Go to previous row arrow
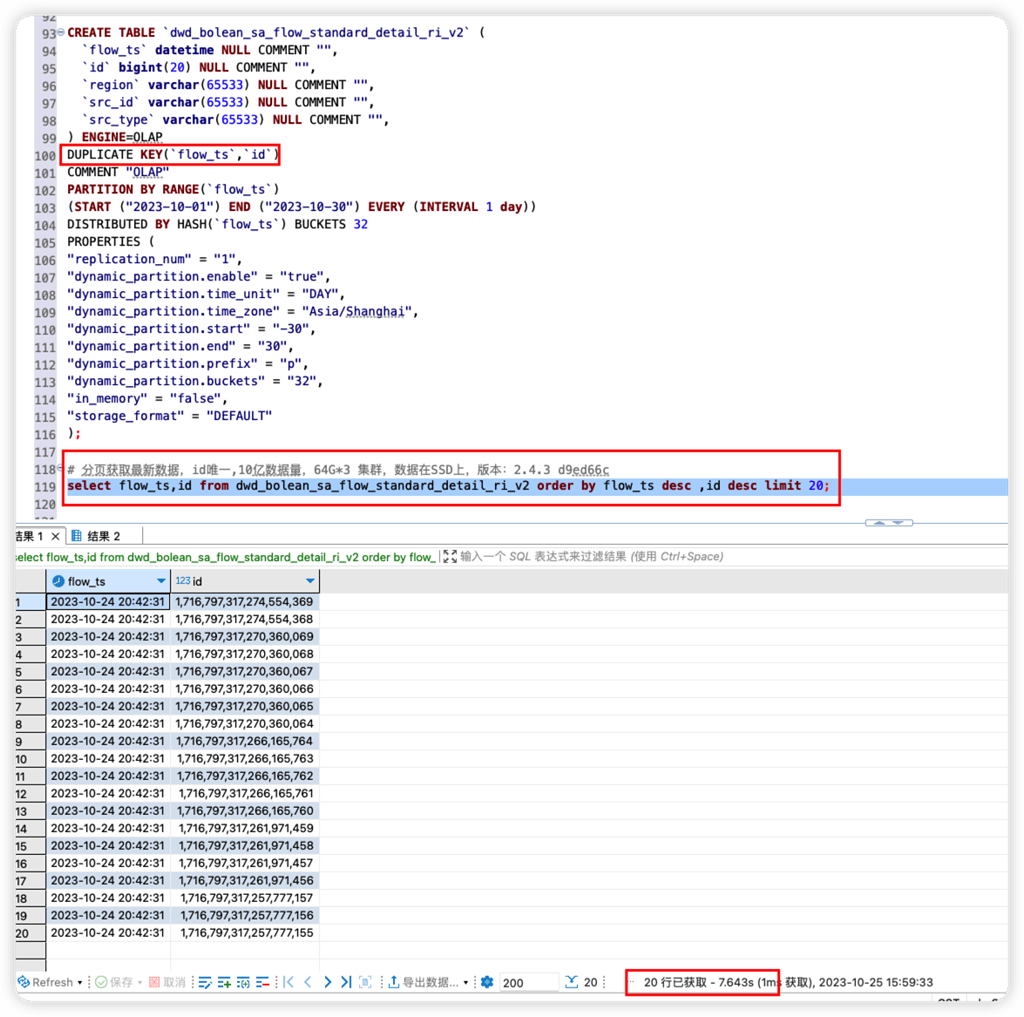 coord(308,982)
